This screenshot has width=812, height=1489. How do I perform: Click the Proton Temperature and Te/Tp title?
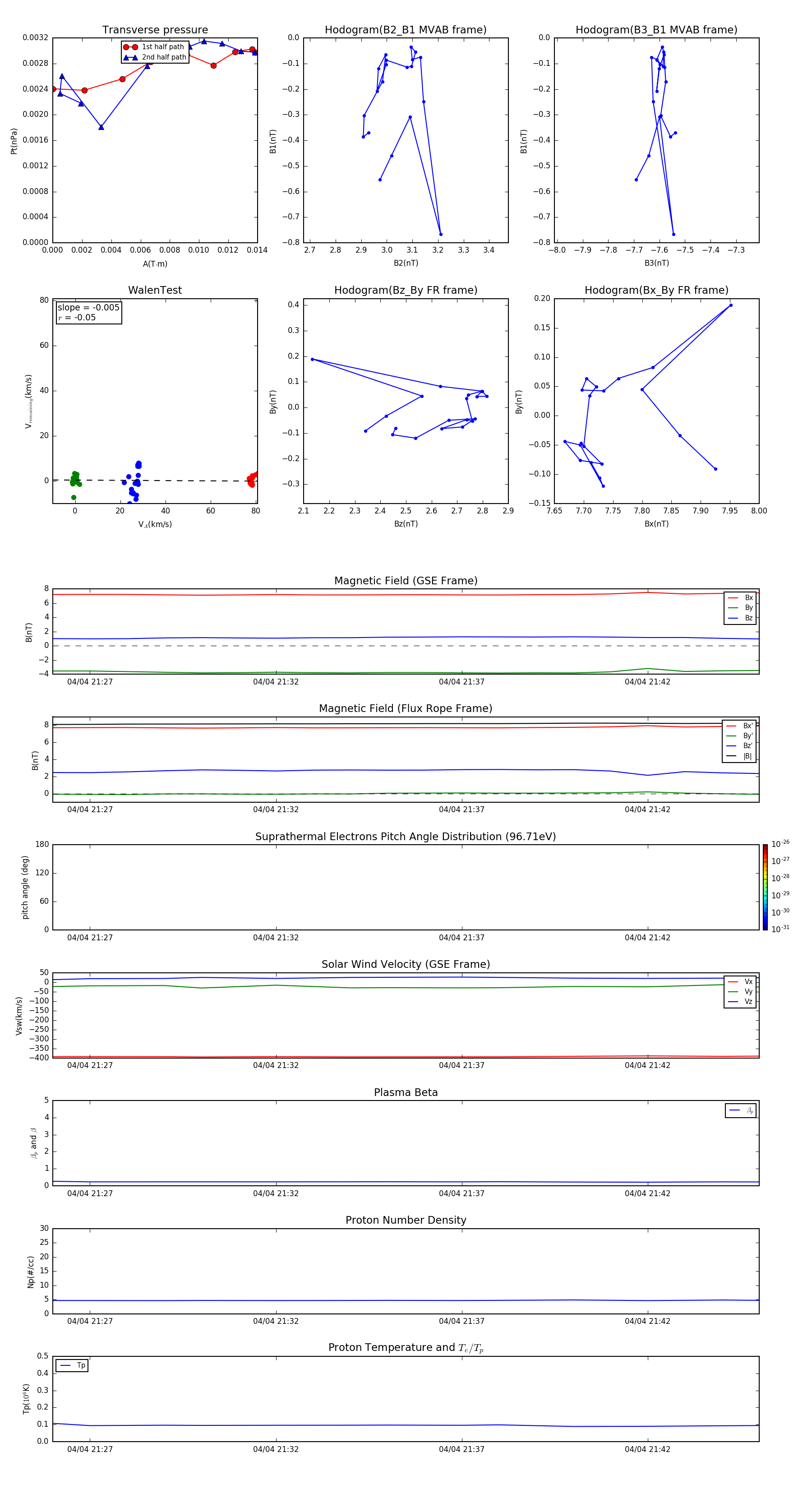406,1347
